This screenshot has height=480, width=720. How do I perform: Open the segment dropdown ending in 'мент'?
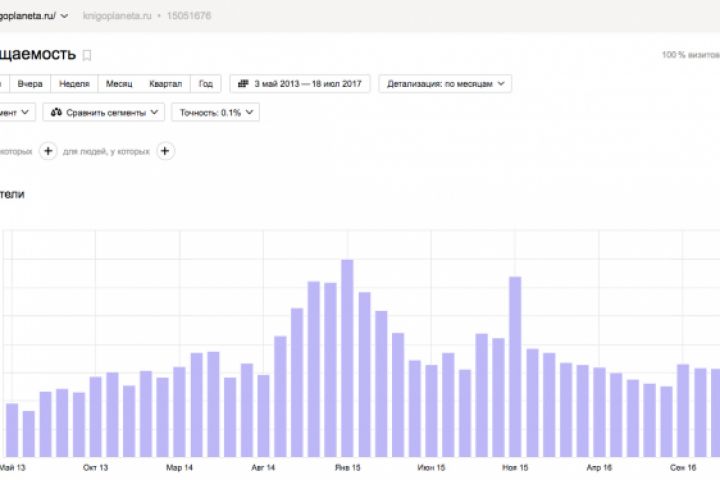pyautogui.click(x=16, y=112)
